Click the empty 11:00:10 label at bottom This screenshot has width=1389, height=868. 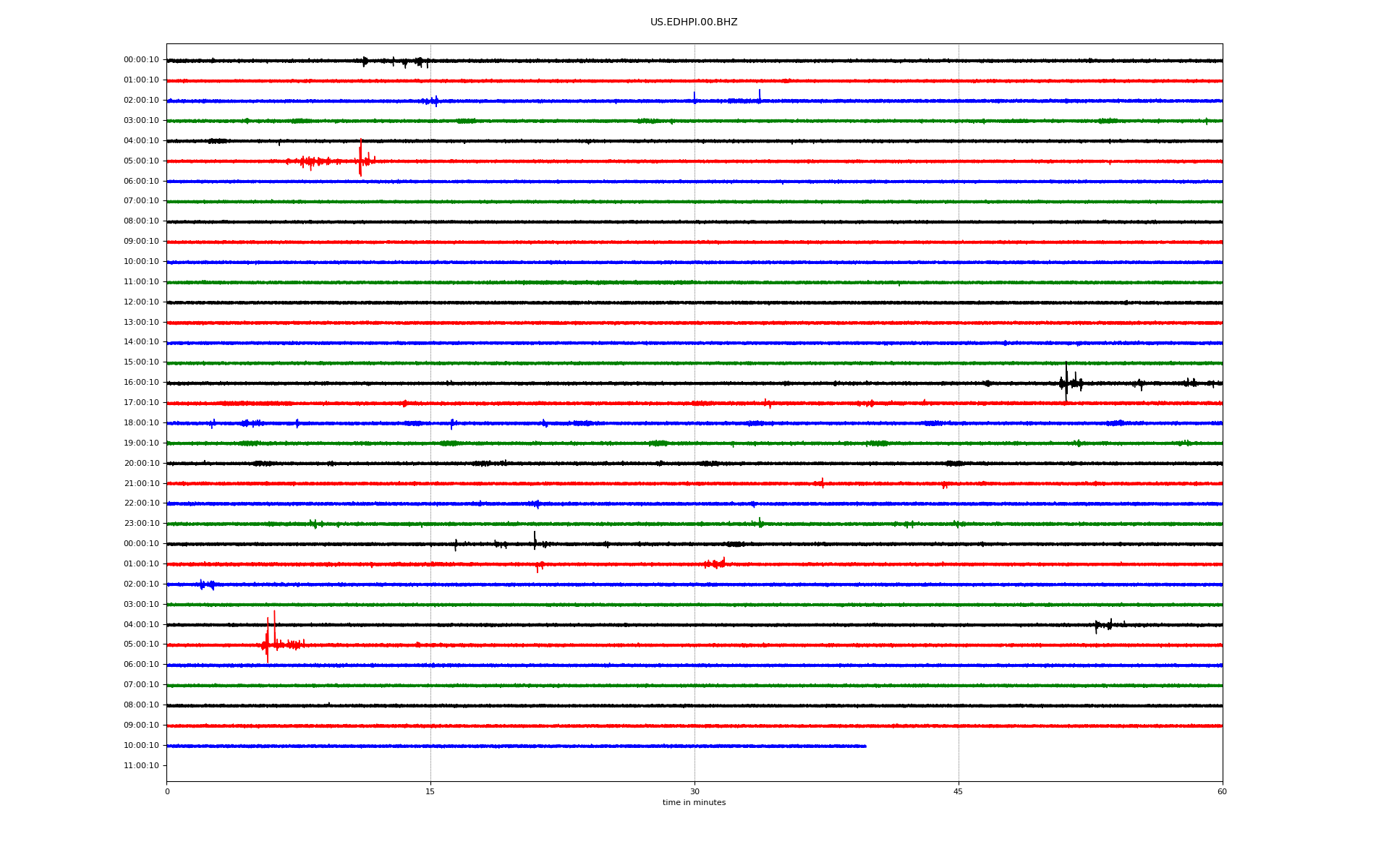(x=141, y=766)
